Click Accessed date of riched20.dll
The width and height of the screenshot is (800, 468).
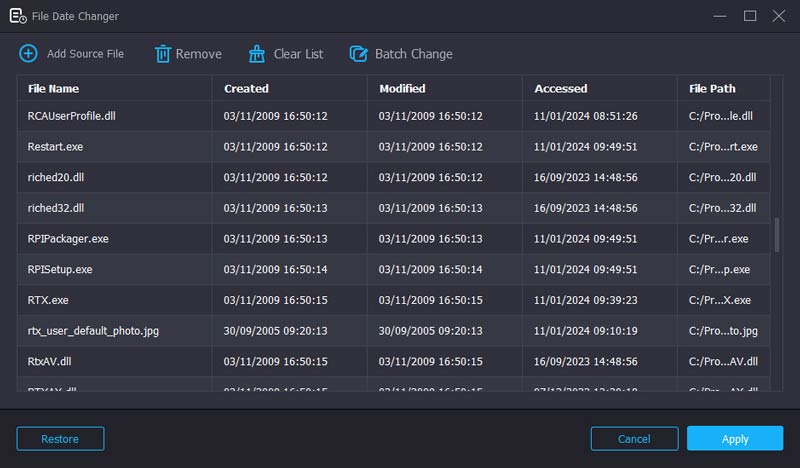pyautogui.click(x=586, y=178)
